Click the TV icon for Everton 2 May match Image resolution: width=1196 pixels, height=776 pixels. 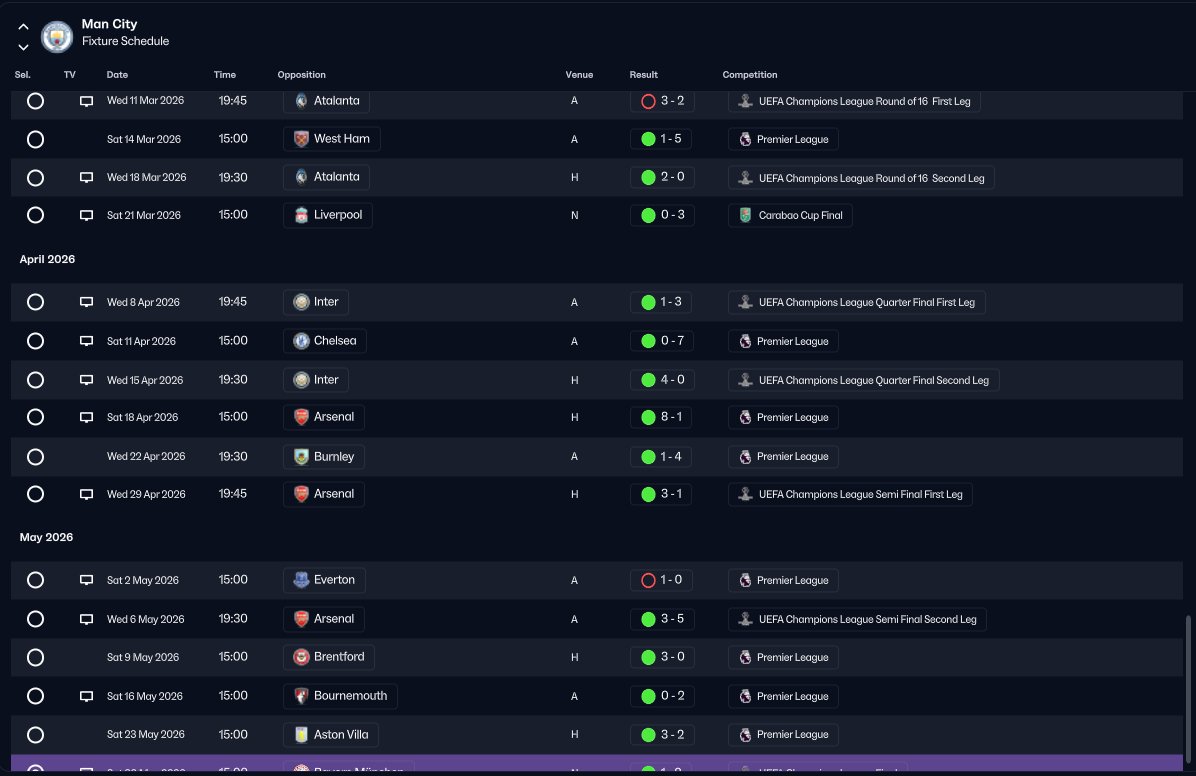click(x=86, y=580)
